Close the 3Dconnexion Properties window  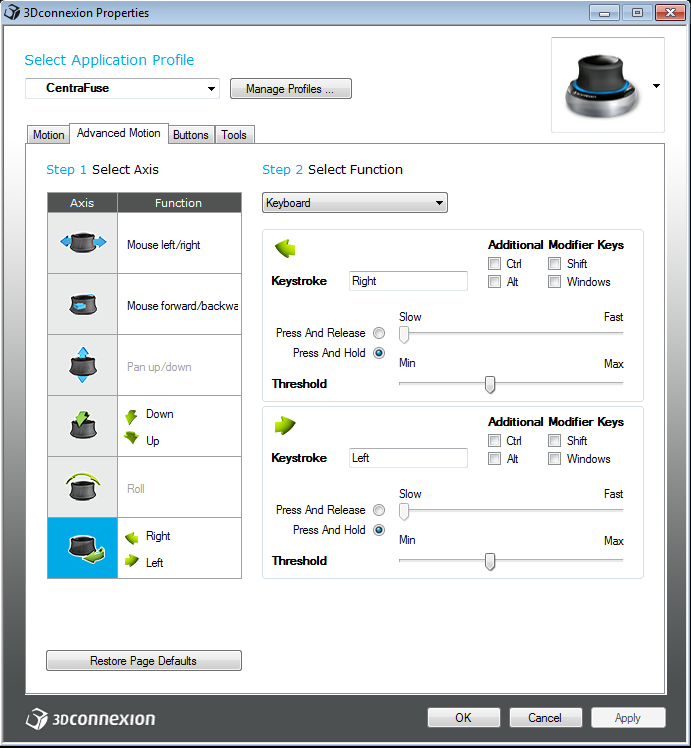670,12
